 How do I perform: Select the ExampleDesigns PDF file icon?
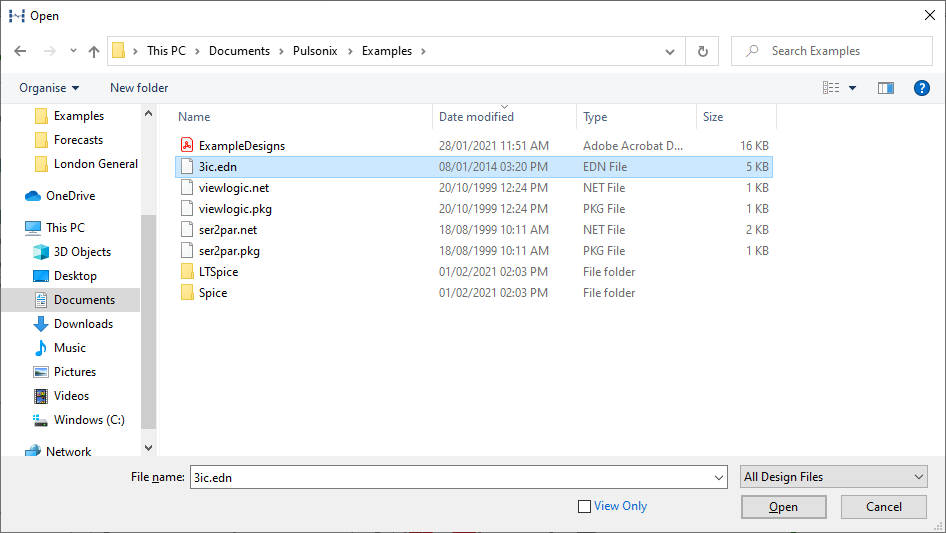point(186,146)
